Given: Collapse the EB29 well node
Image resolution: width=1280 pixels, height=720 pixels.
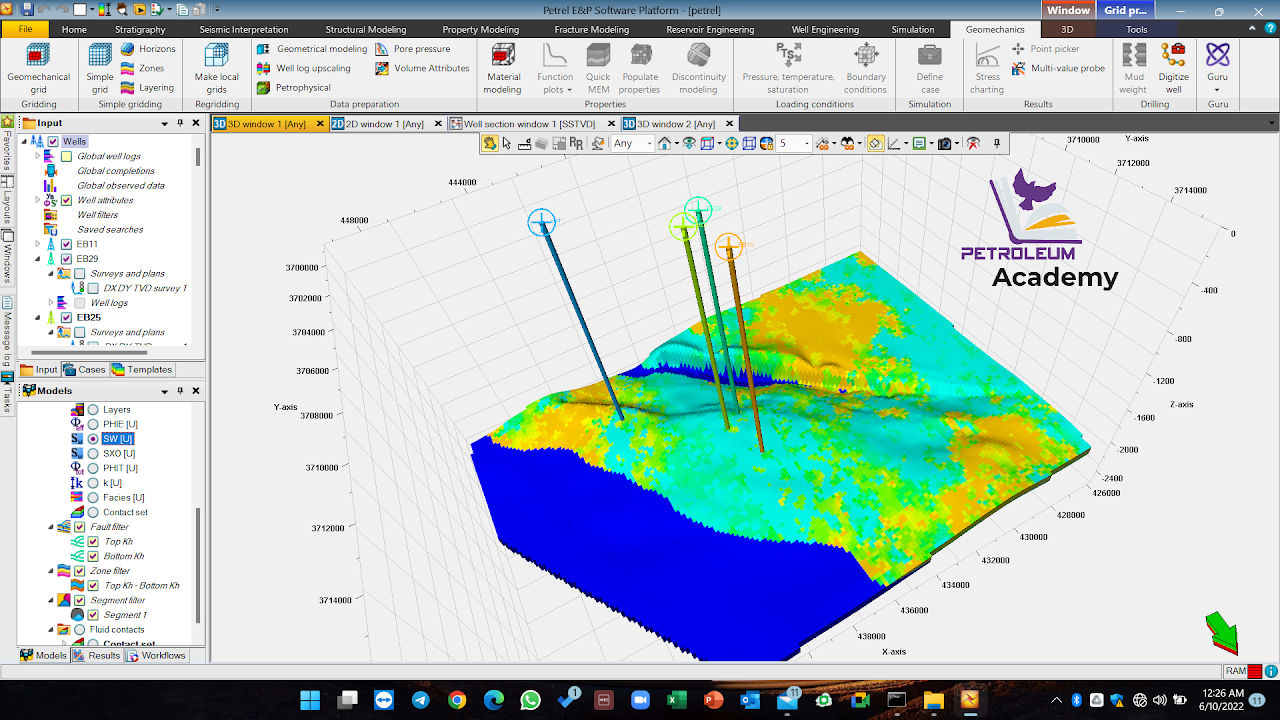Looking at the screenshot, I should 37,259.
